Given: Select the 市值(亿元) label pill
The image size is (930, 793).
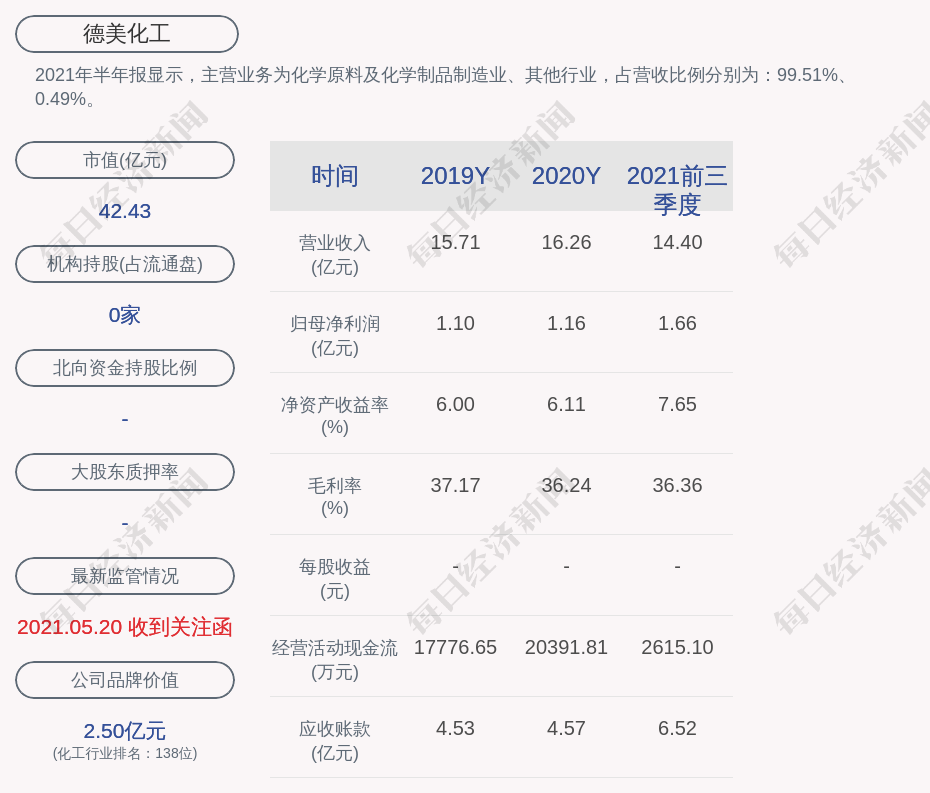Looking at the screenshot, I should (x=125, y=160).
